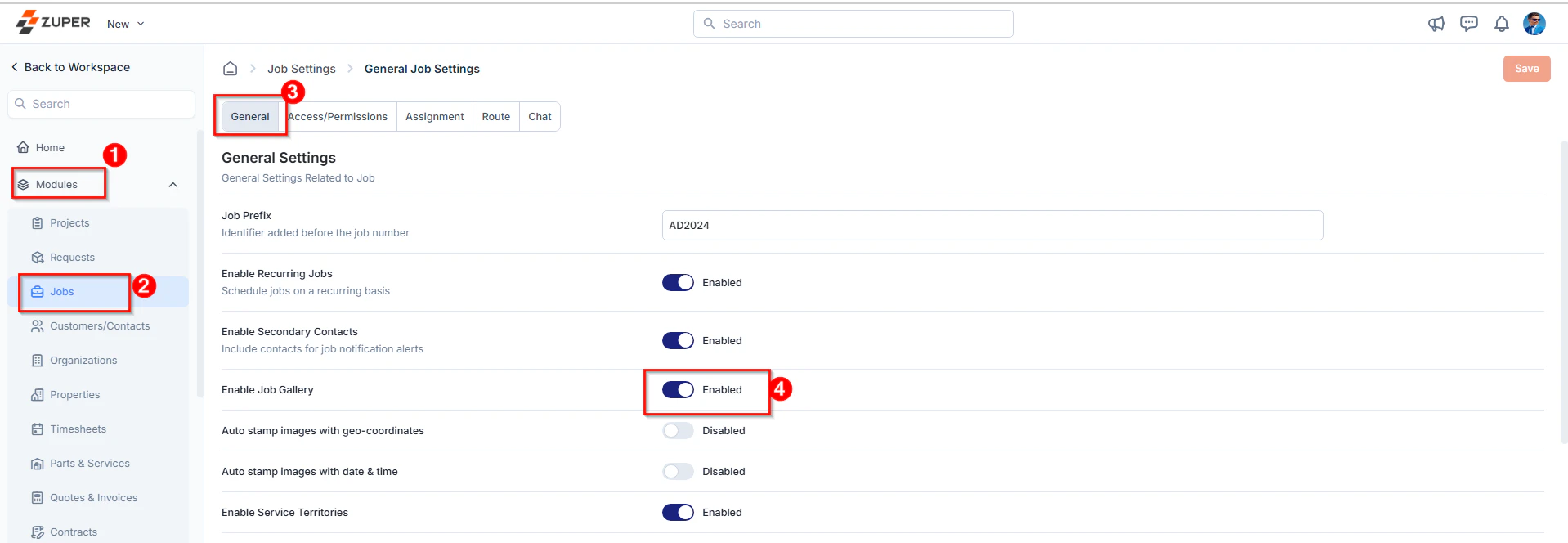1568x543 pixels.
Task: Click 'Disabled' label beside geo-coordinates stamping
Action: [724, 430]
